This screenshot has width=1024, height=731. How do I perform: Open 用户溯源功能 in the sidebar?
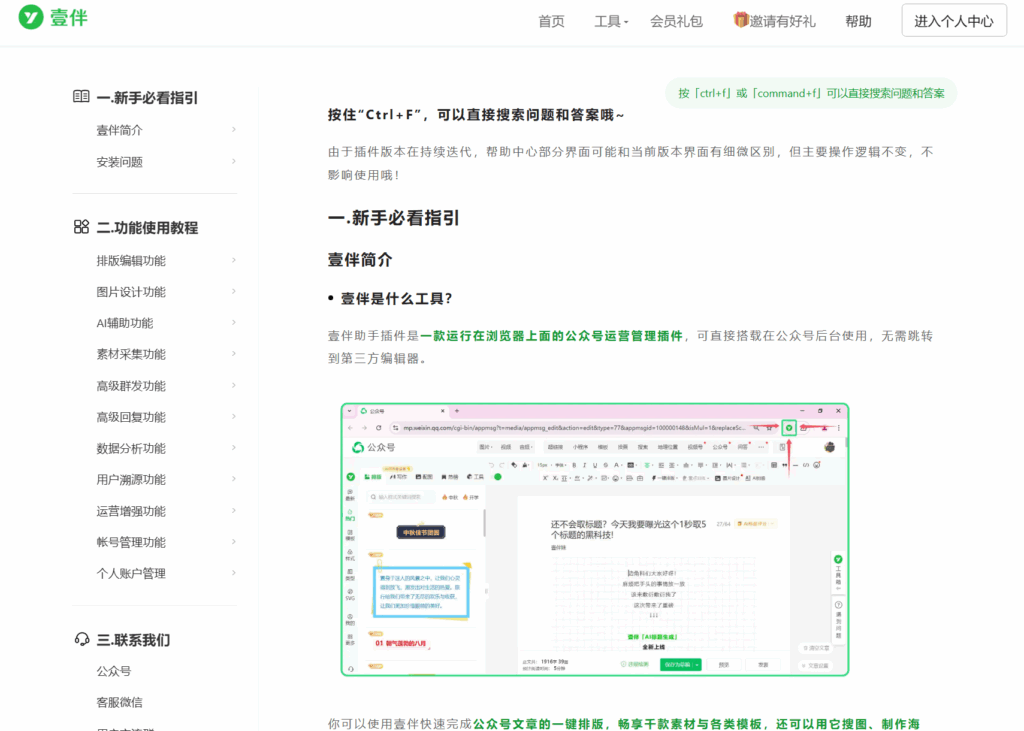131,479
